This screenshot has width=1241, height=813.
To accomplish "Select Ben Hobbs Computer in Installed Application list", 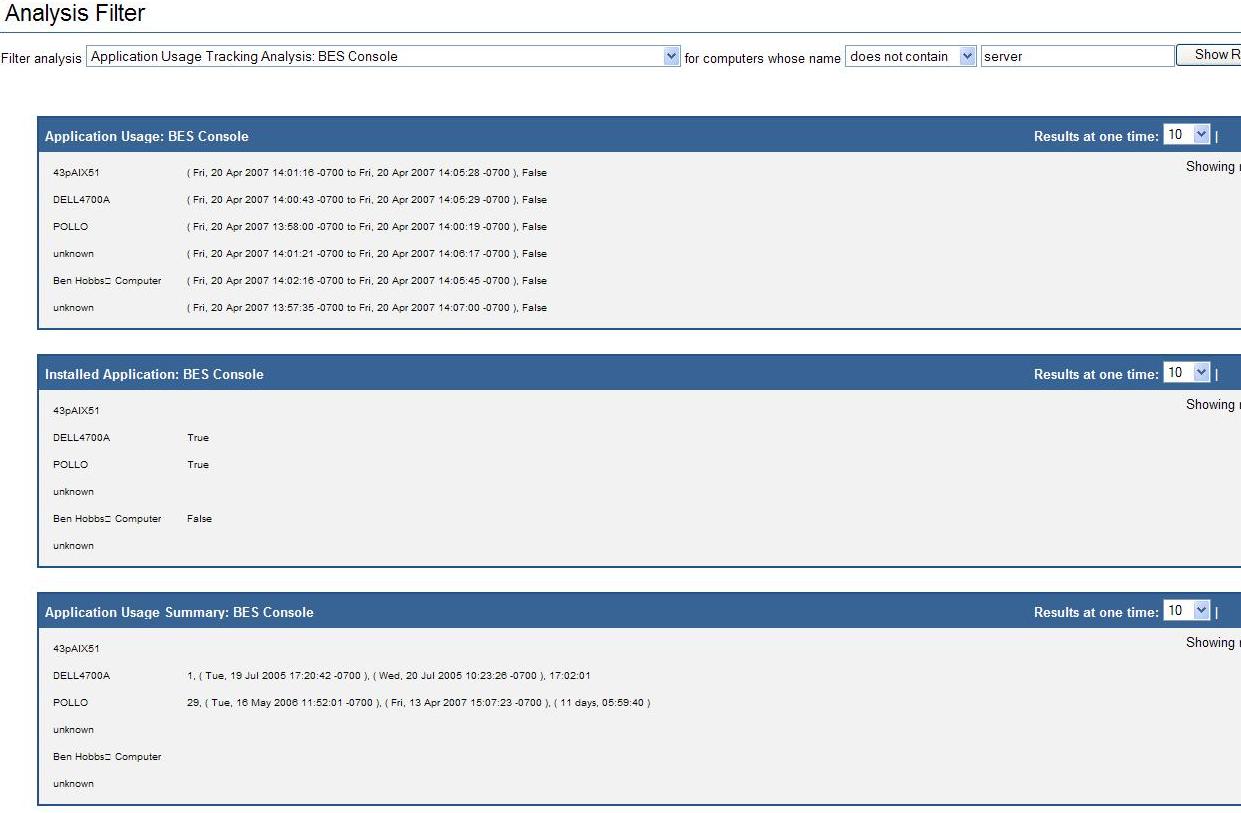I will click(107, 519).
